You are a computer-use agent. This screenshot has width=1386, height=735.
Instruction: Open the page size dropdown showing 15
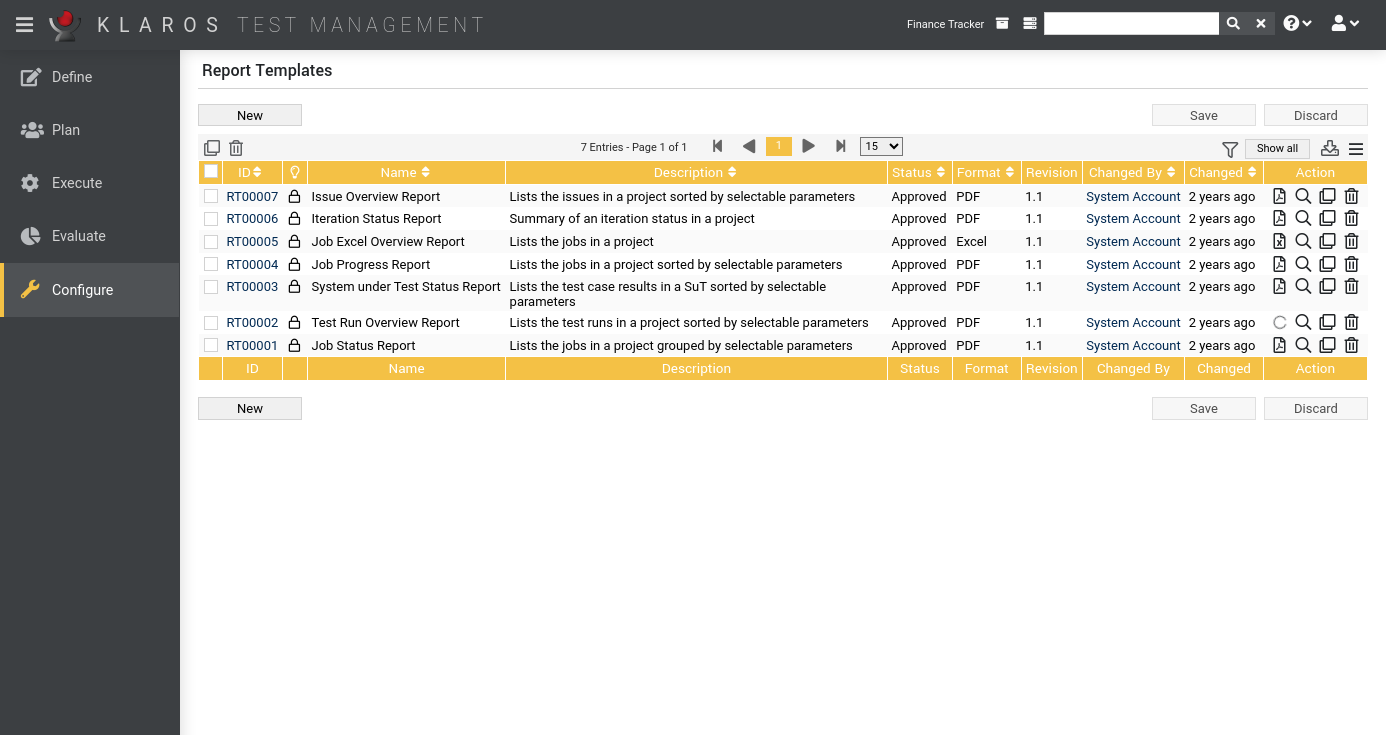pyautogui.click(x=880, y=146)
